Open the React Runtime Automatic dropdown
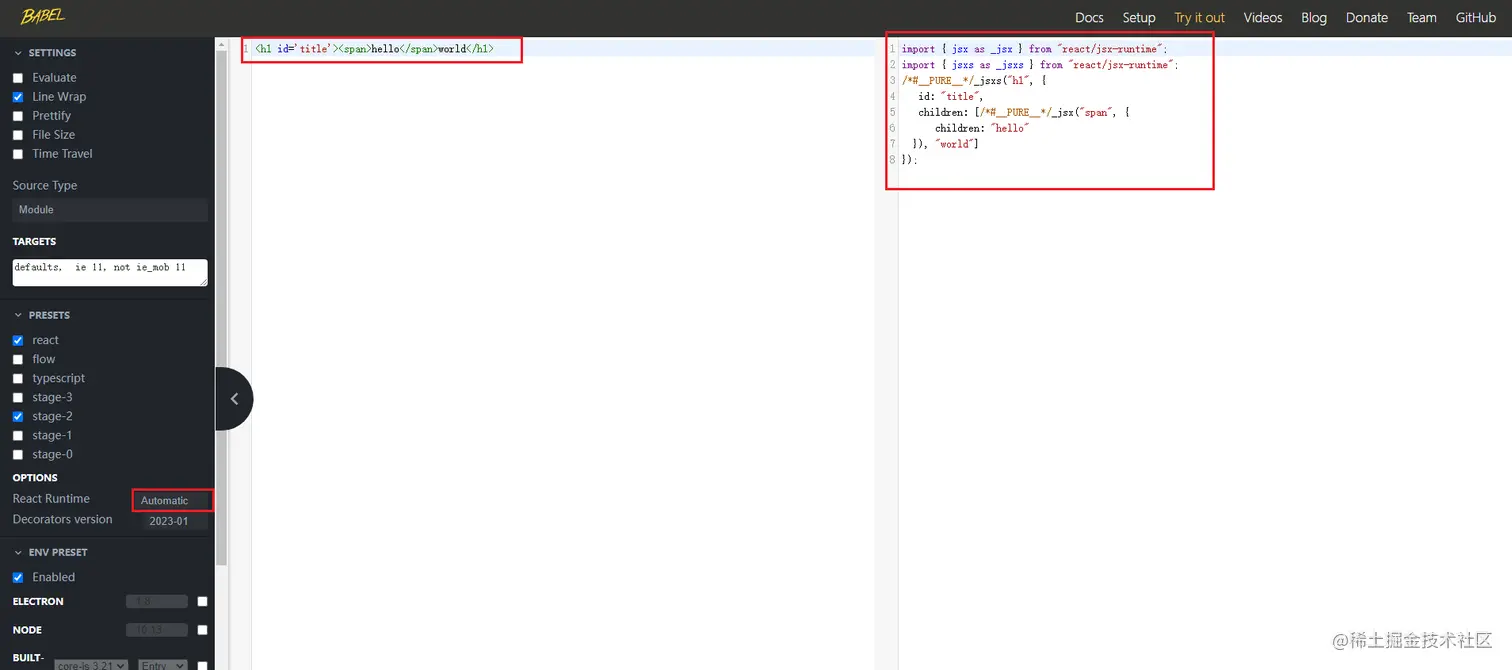 [x=172, y=500]
